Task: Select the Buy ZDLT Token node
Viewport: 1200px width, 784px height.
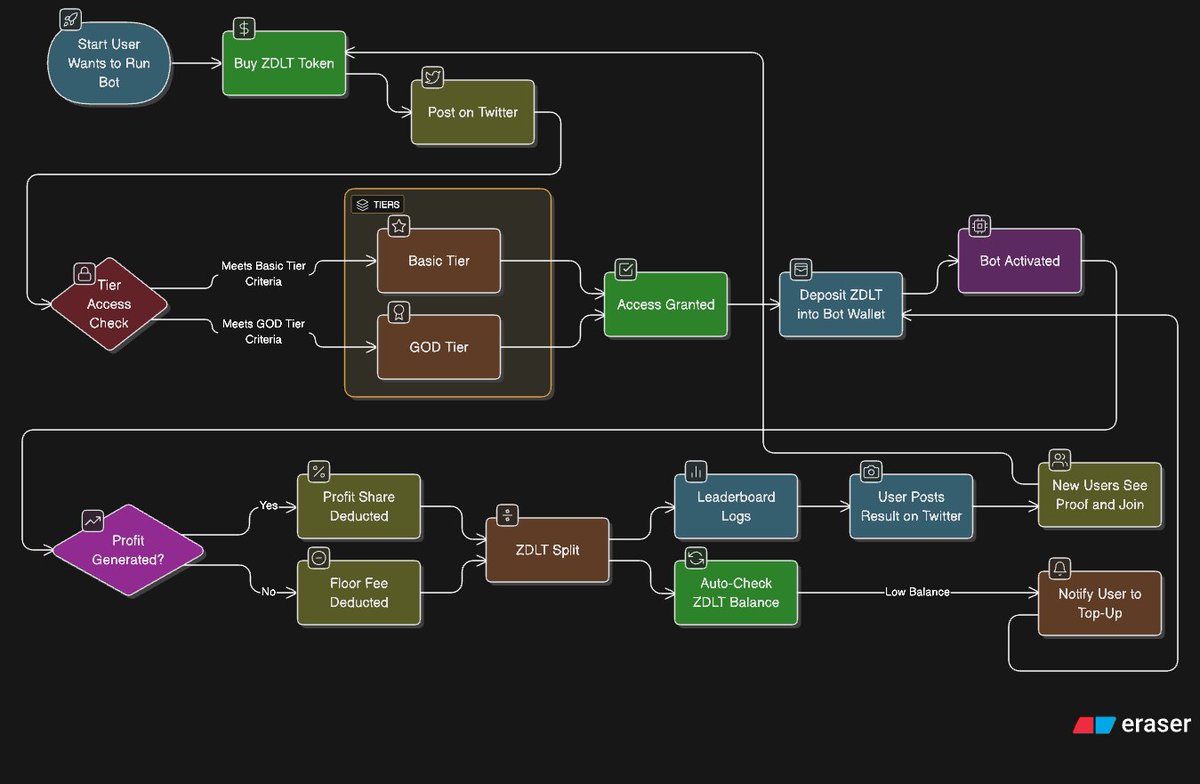Action: click(284, 63)
